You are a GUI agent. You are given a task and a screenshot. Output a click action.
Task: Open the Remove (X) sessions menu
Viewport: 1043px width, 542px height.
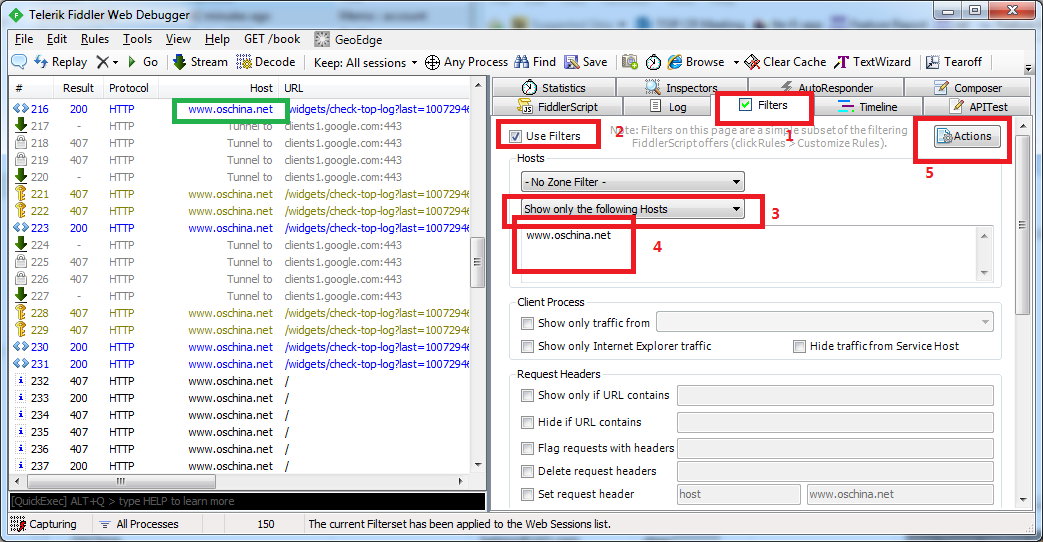tap(106, 62)
